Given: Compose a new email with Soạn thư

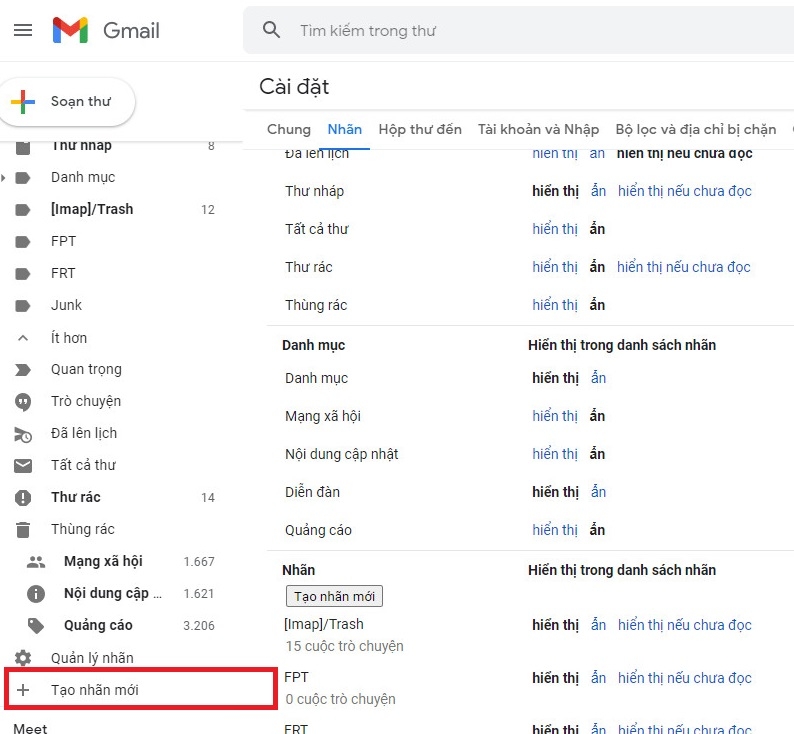Looking at the screenshot, I should [67, 101].
